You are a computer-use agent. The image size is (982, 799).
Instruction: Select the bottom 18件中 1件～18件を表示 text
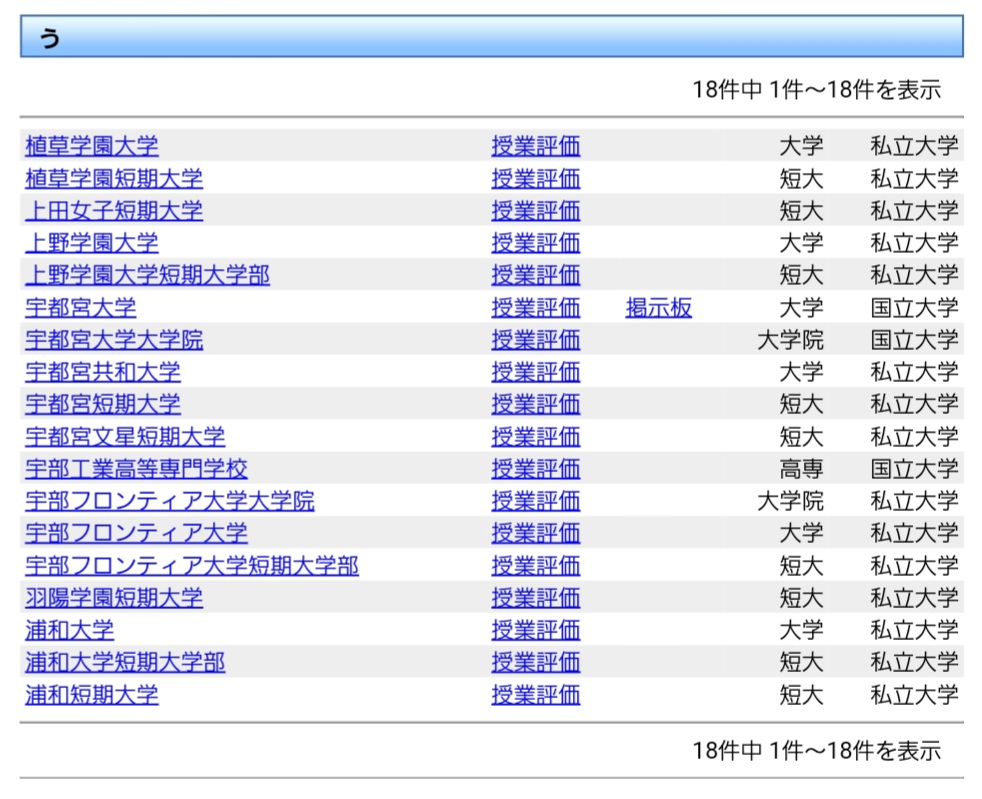[817, 750]
